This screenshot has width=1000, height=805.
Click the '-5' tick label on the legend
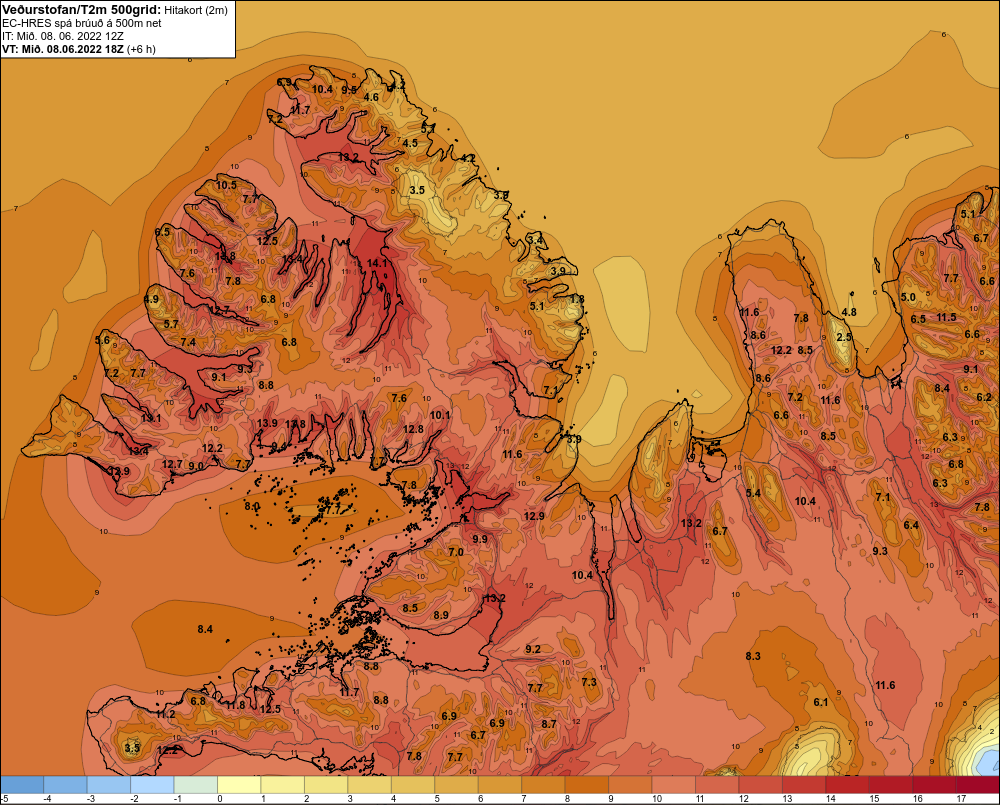(x=4, y=799)
